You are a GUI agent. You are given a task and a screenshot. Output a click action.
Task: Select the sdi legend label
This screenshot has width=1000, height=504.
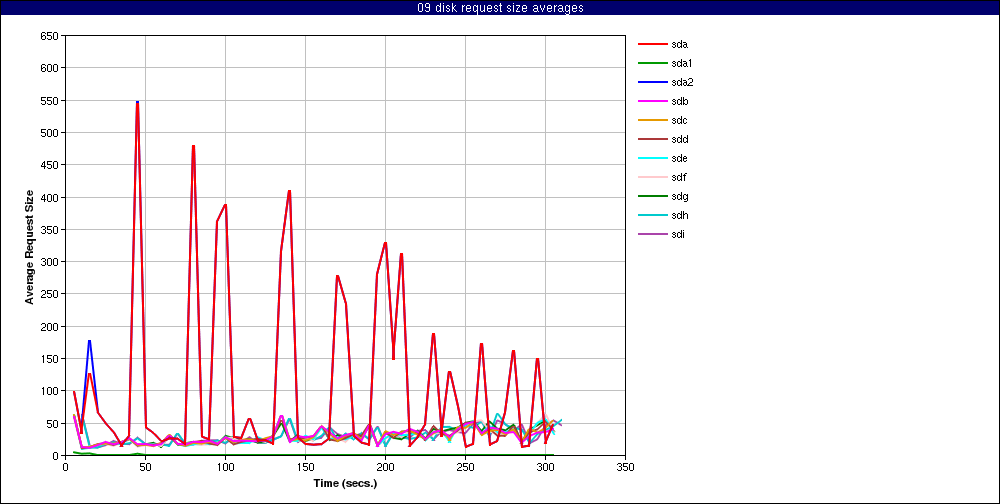point(678,234)
